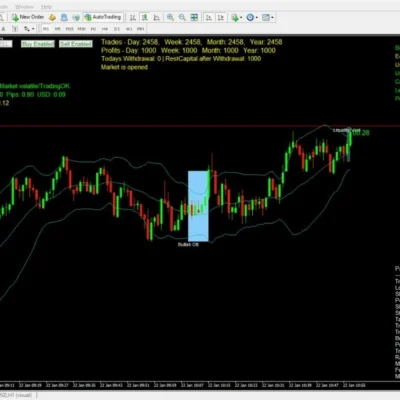
Task: Click the 'Market volatile/TradingOK' text
Action: pos(35,86)
